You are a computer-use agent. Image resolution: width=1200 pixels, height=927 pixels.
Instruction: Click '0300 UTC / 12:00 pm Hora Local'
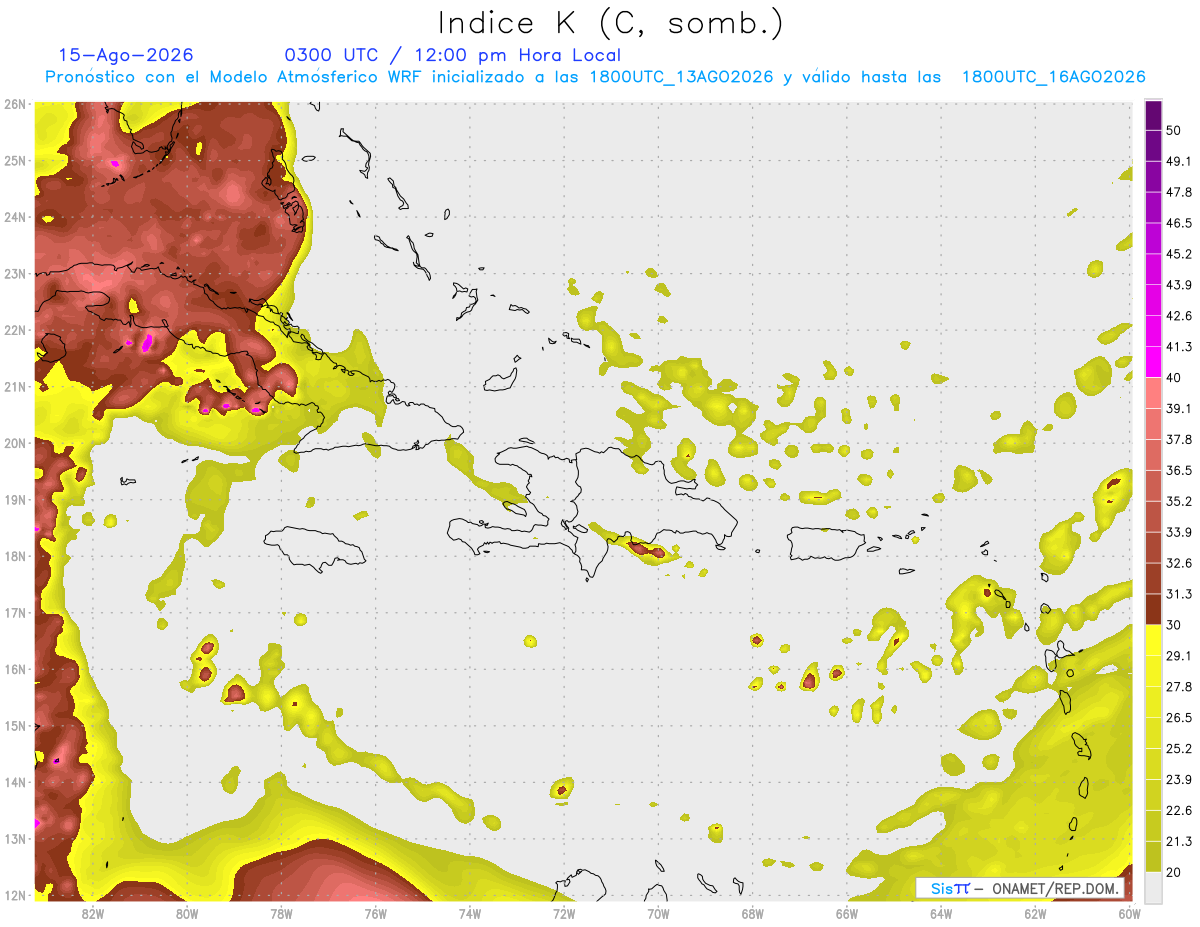point(453,55)
